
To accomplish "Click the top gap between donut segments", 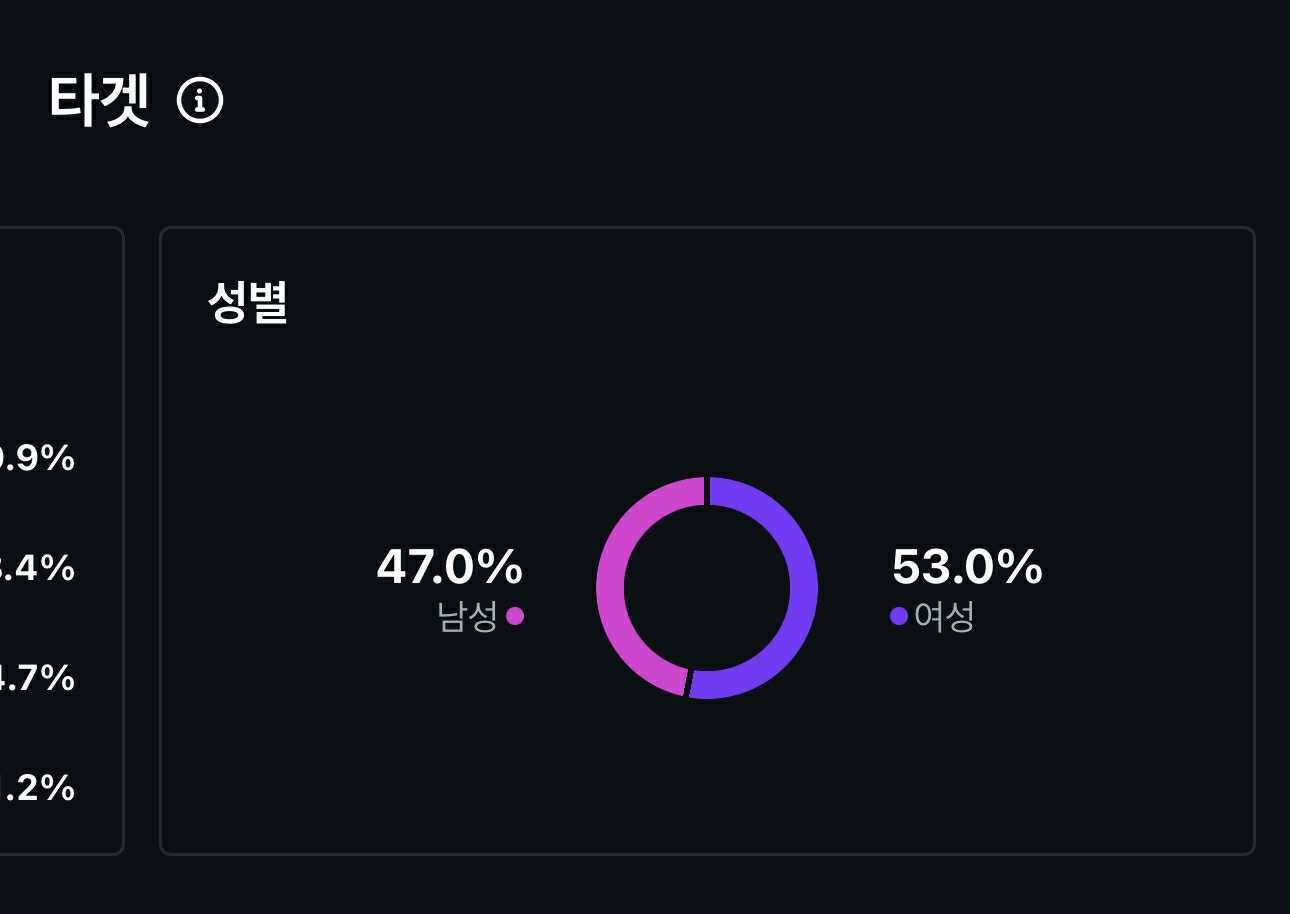I will pyautogui.click(x=707, y=491).
